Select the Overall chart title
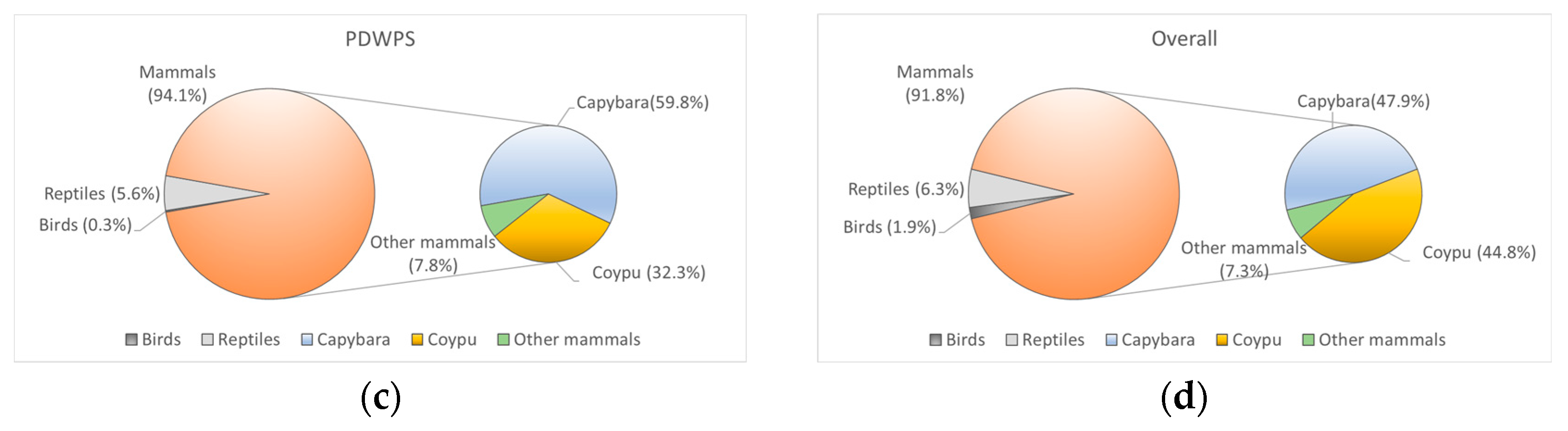 point(1184,39)
